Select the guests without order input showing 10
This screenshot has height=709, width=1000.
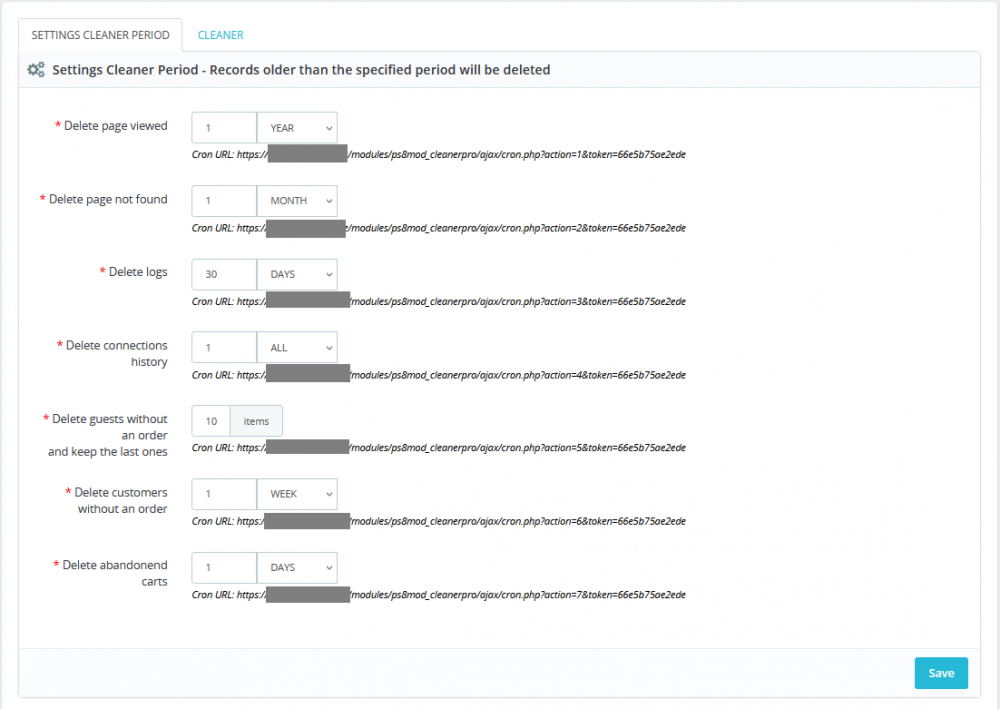coord(210,420)
